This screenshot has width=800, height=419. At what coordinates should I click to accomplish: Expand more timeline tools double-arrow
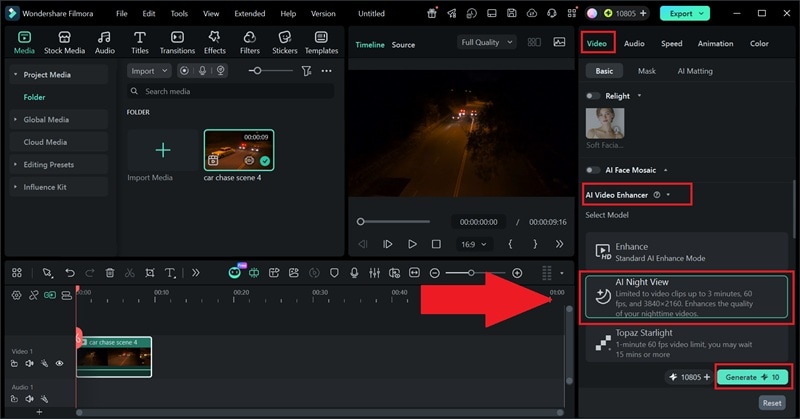click(195, 273)
